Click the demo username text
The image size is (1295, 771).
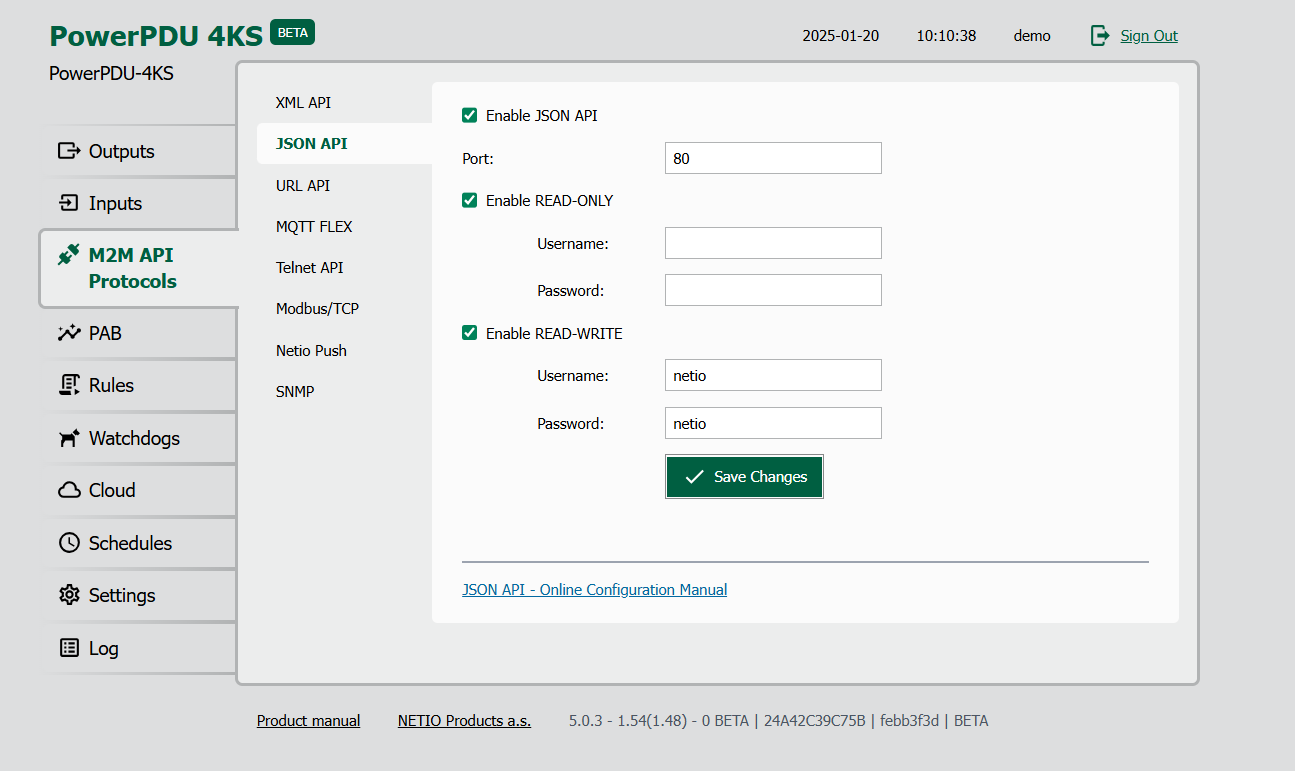(1032, 35)
